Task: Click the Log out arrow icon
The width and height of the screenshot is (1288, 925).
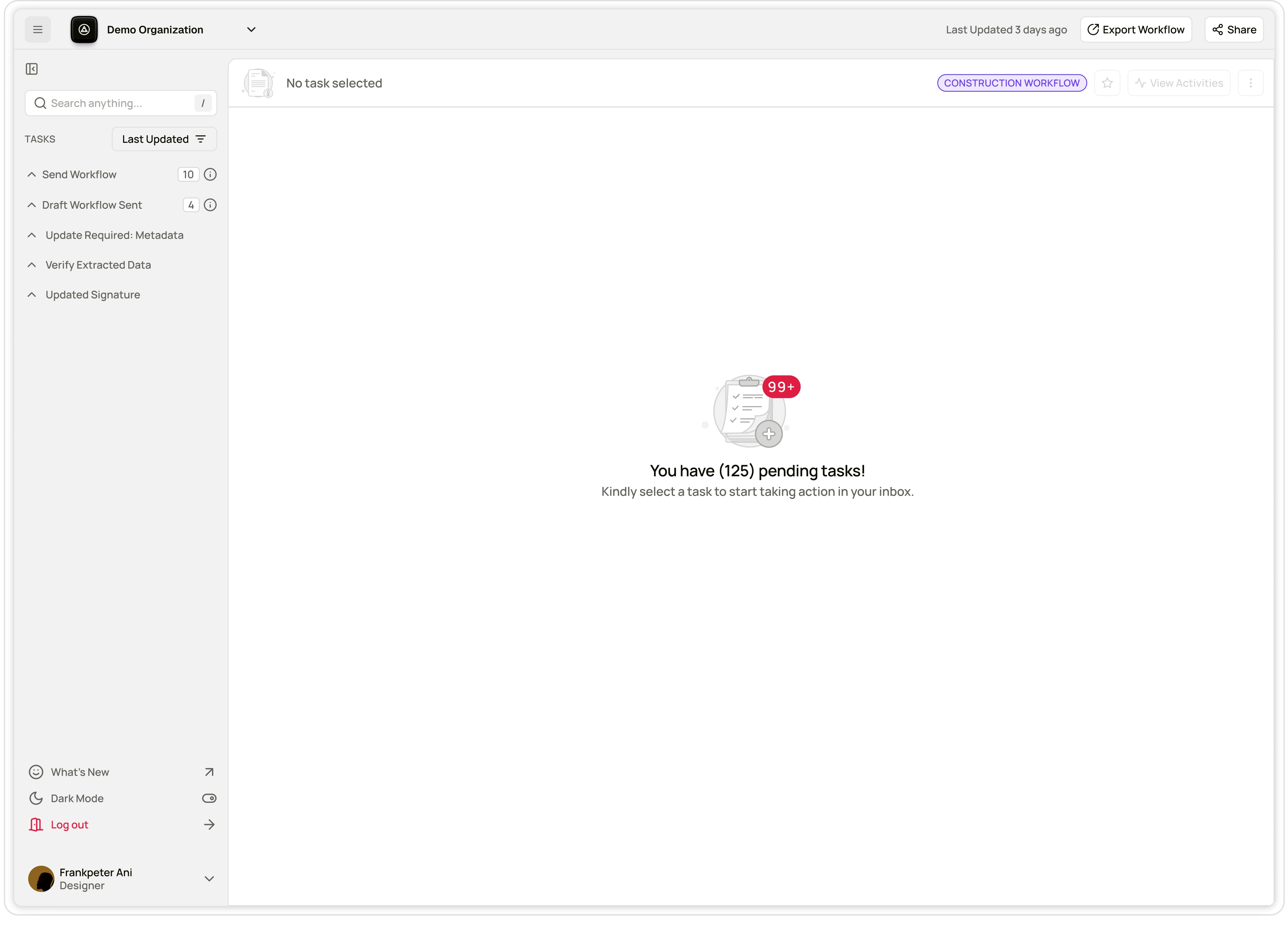Action: (209, 824)
